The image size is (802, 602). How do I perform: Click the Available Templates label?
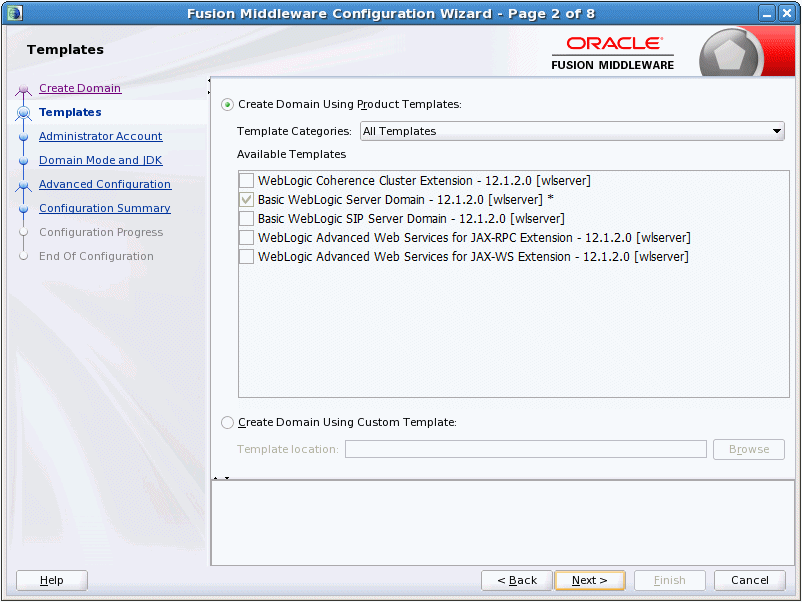click(x=292, y=154)
